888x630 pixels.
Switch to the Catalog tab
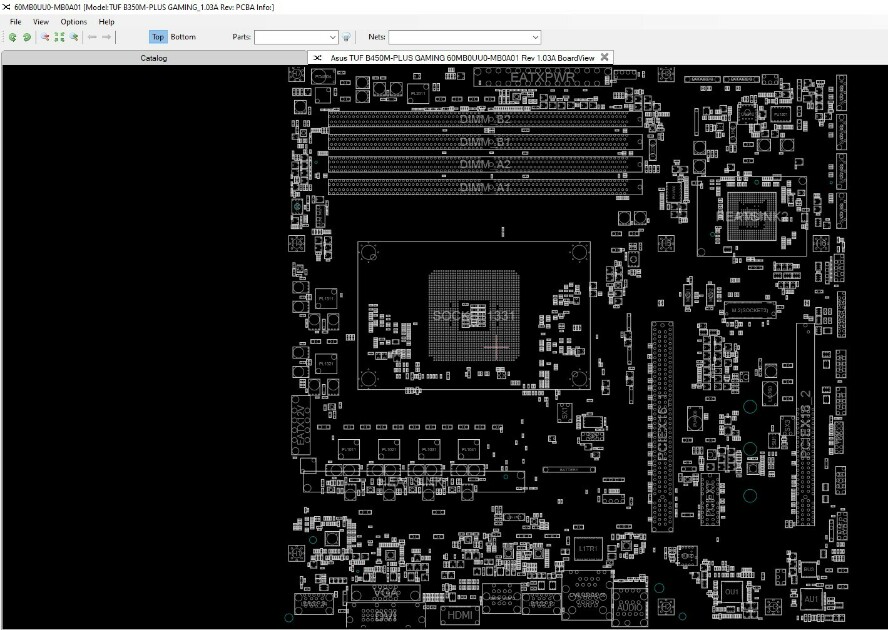(x=153, y=58)
